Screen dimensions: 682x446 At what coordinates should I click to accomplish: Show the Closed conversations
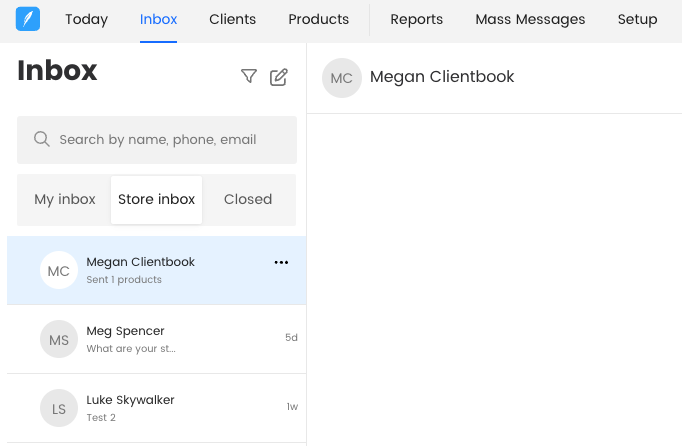click(x=248, y=199)
